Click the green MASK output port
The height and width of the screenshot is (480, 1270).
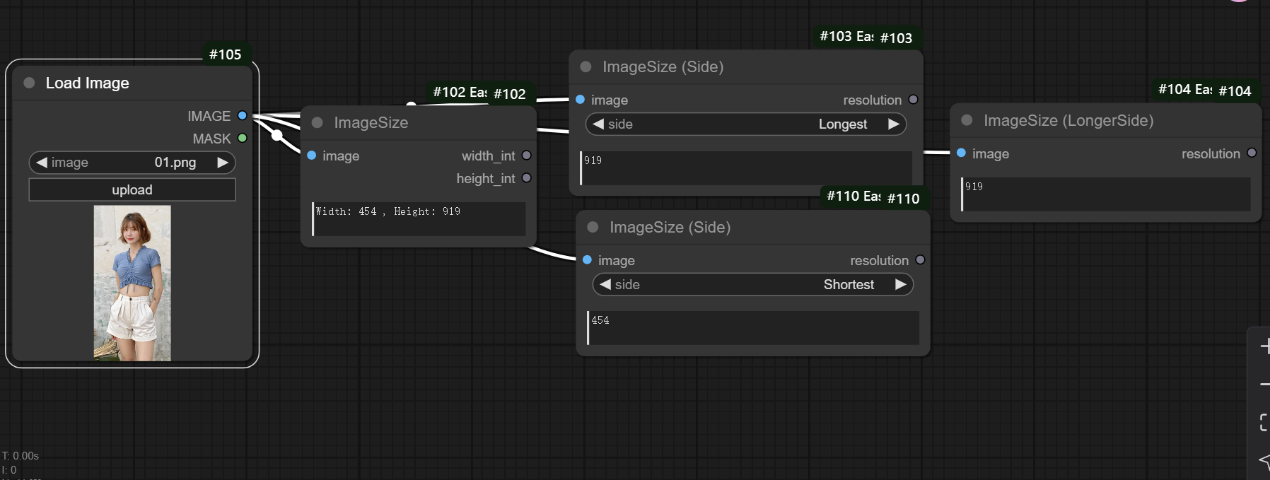coord(242,138)
